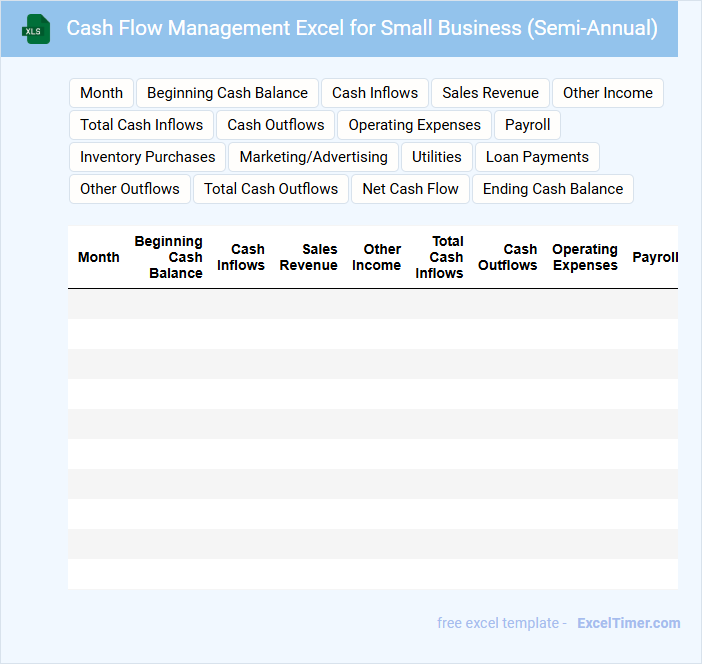Viewport: 702px width, 664px height.
Task: Select the Month tag
Action: pos(101,93)
